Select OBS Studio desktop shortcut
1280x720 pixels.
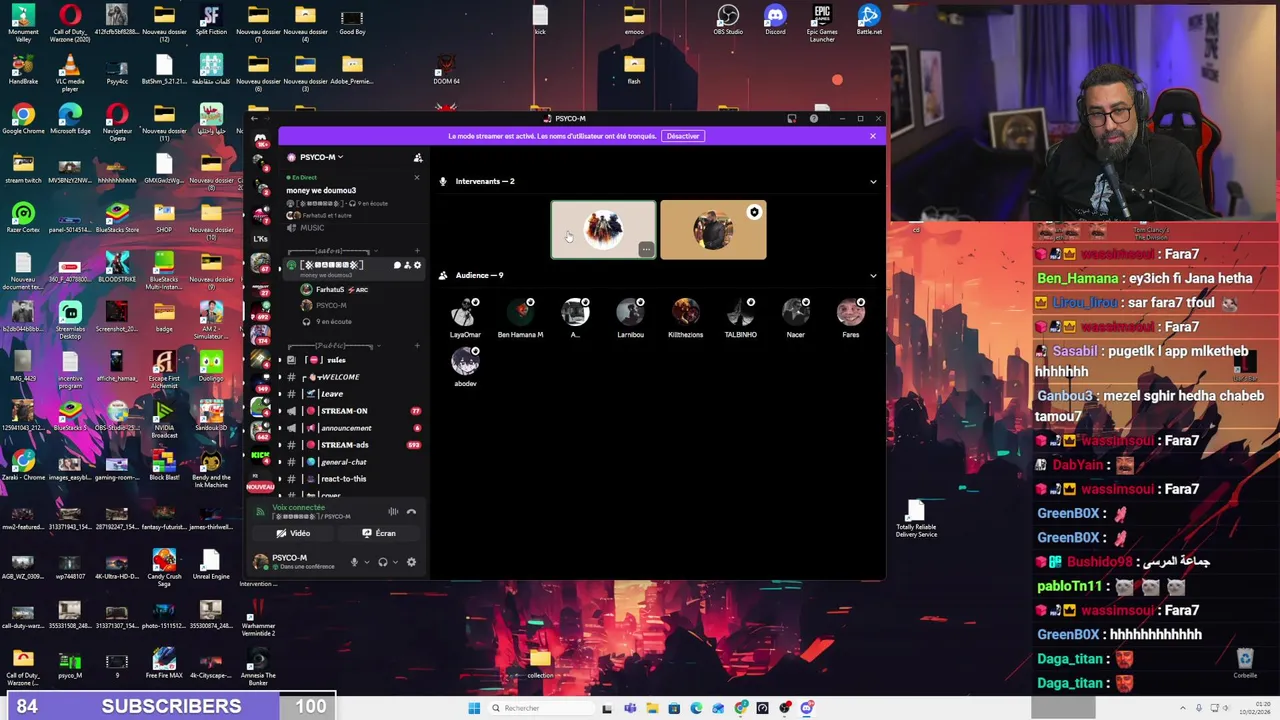[728, 20]
